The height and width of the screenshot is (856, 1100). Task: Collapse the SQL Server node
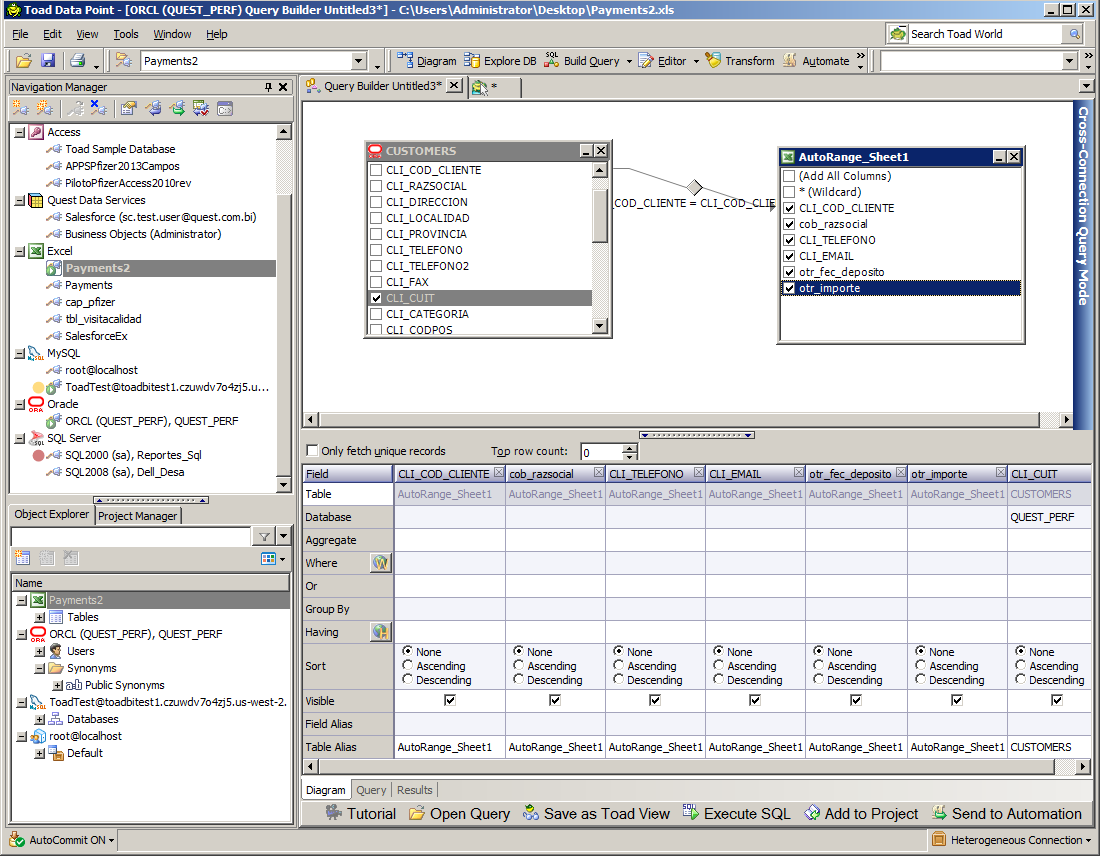20,439
